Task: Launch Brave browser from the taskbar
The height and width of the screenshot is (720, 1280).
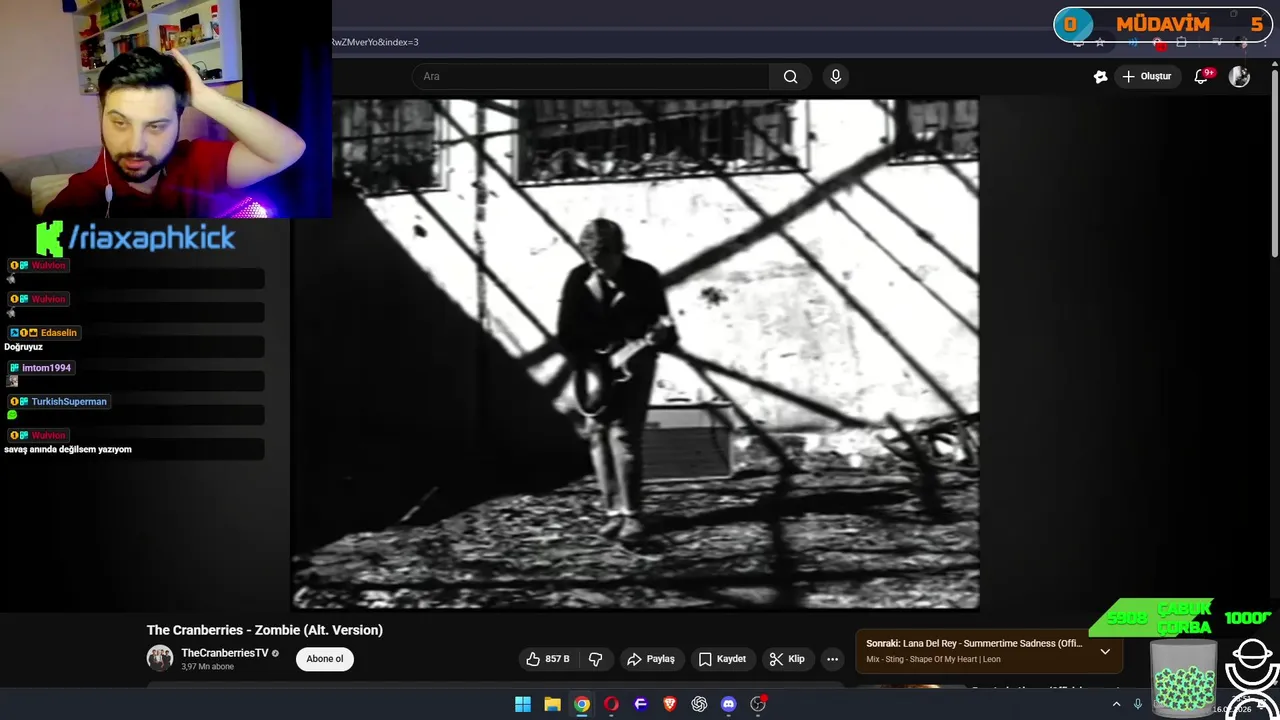Action: coord(670,704)
